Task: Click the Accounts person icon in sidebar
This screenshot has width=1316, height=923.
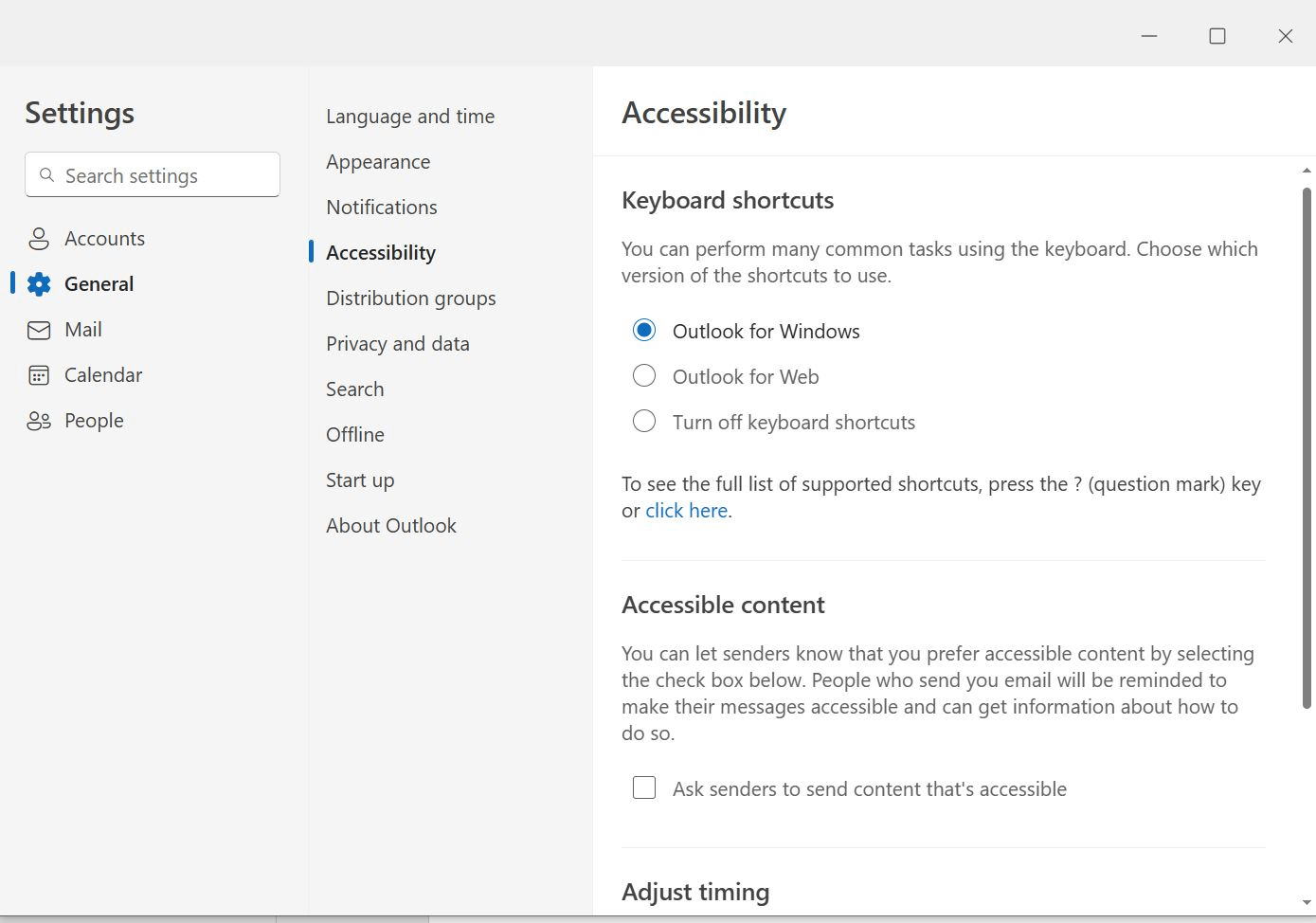Action: 39,238
